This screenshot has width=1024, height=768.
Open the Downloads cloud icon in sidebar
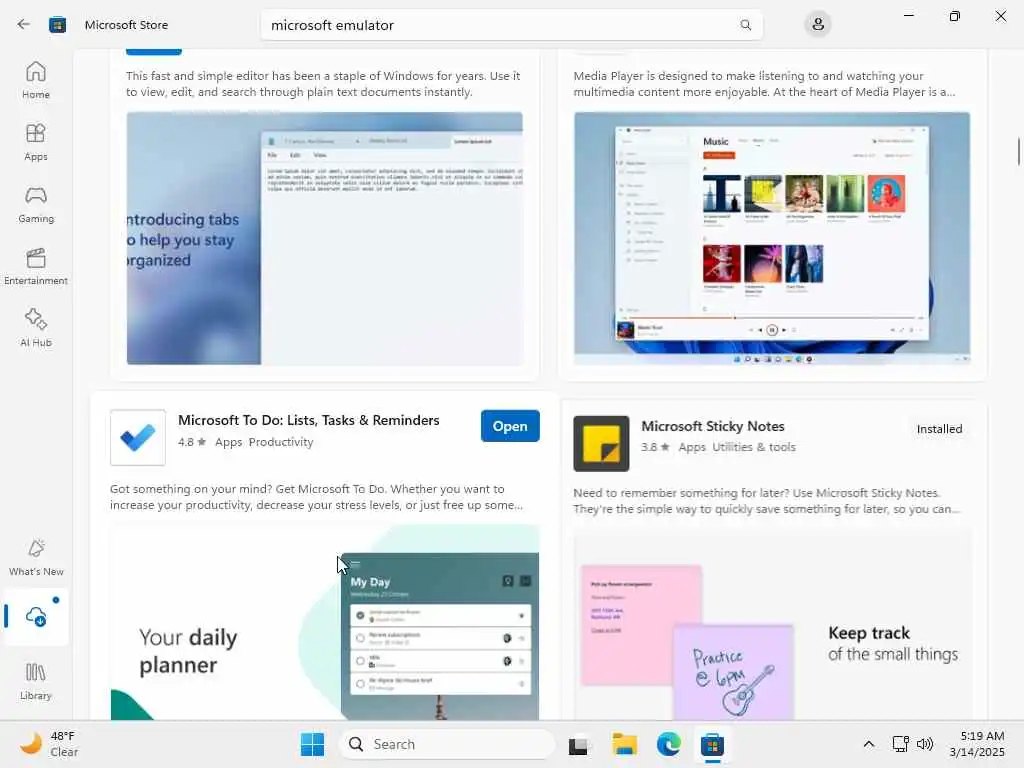36,616
